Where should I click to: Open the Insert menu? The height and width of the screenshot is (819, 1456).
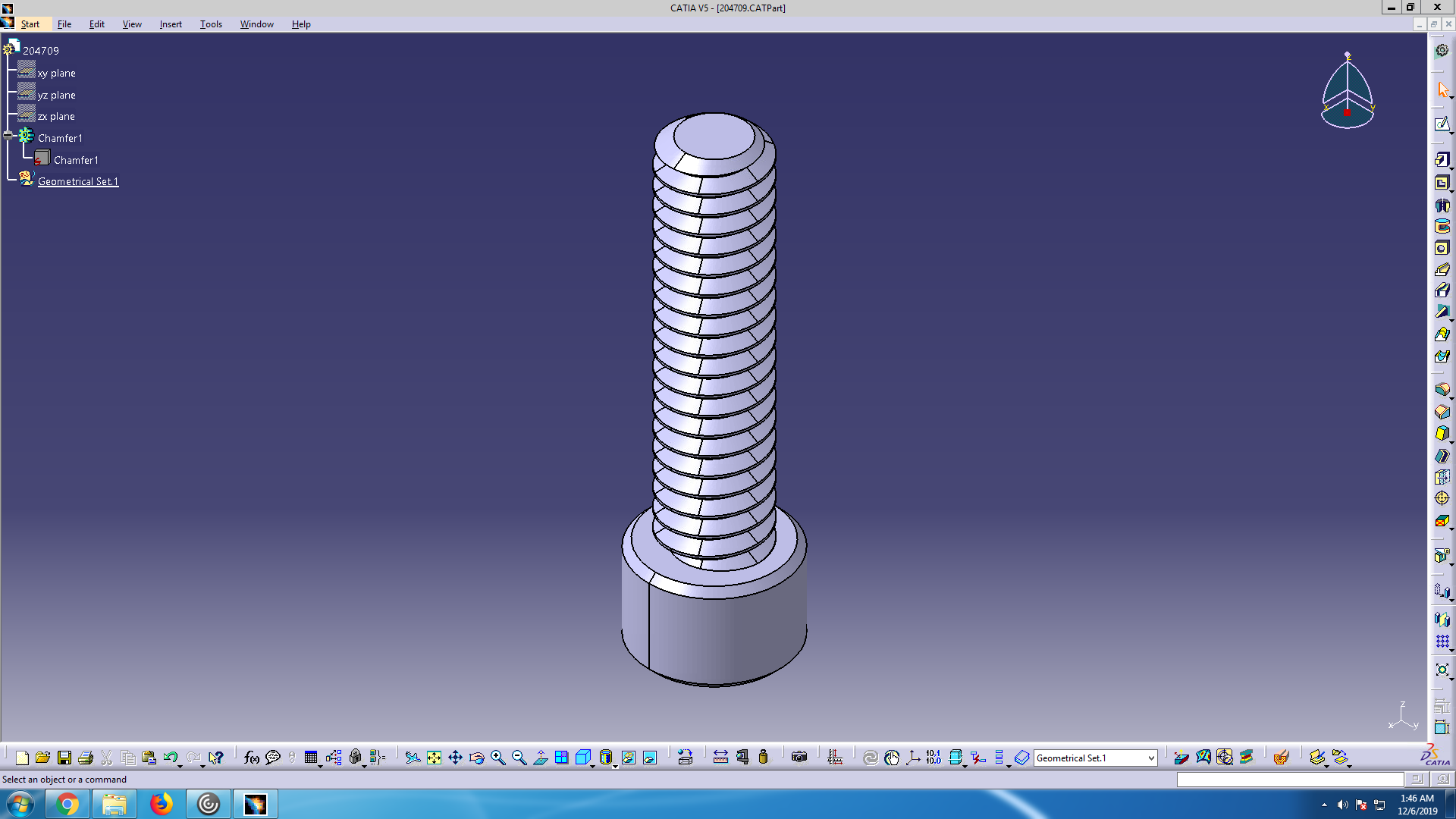[x=171, y=24]
